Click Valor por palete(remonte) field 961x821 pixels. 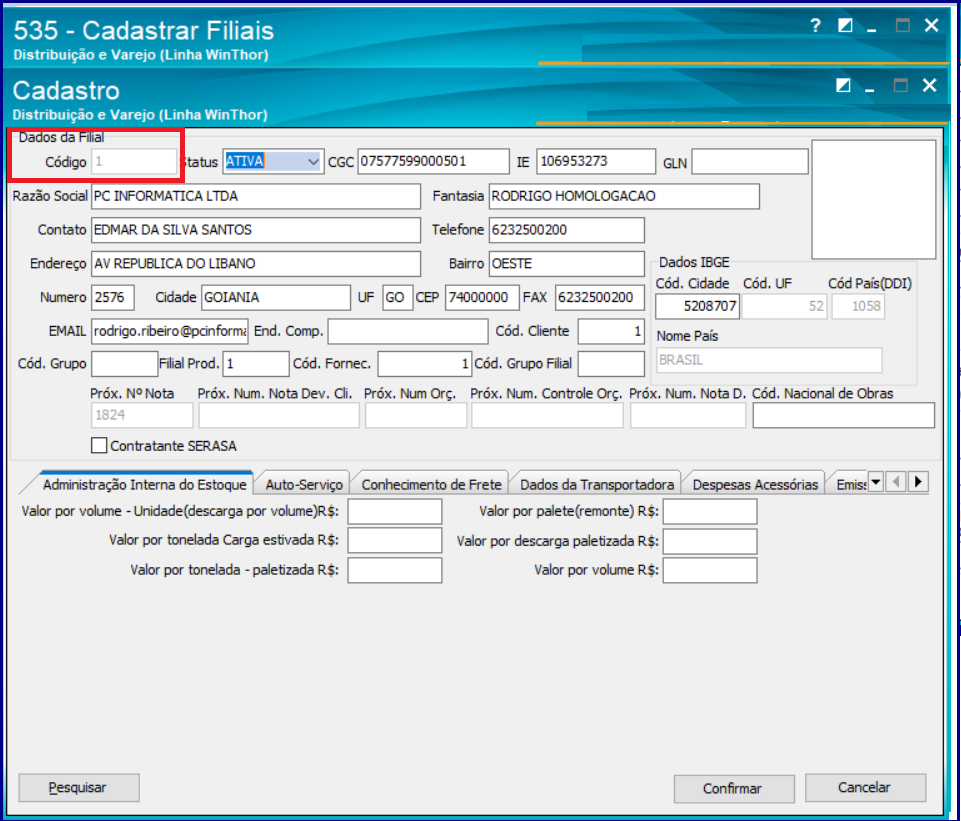point(710,512)
